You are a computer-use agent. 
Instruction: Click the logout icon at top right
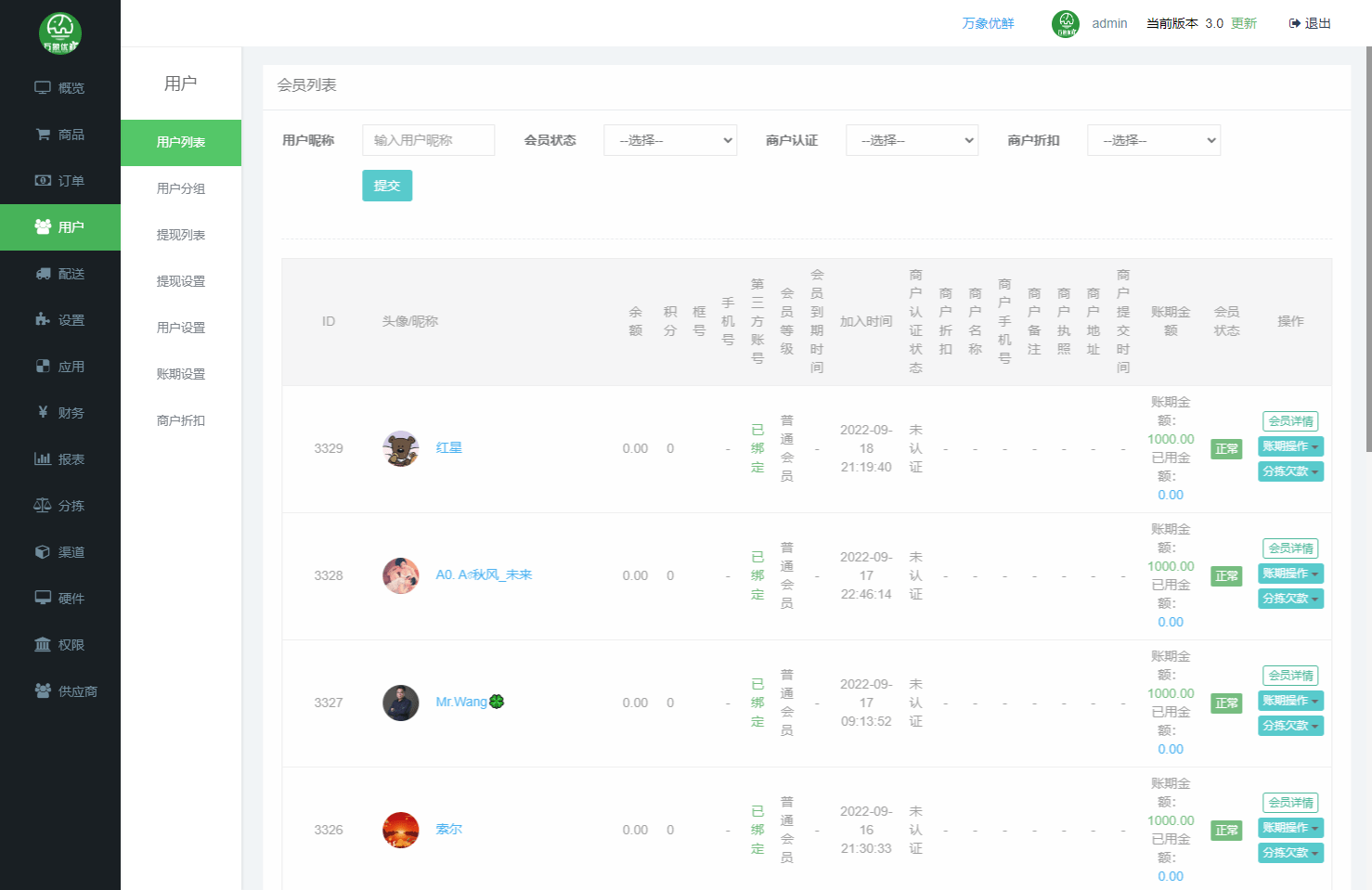click(x=1295, y=23)
